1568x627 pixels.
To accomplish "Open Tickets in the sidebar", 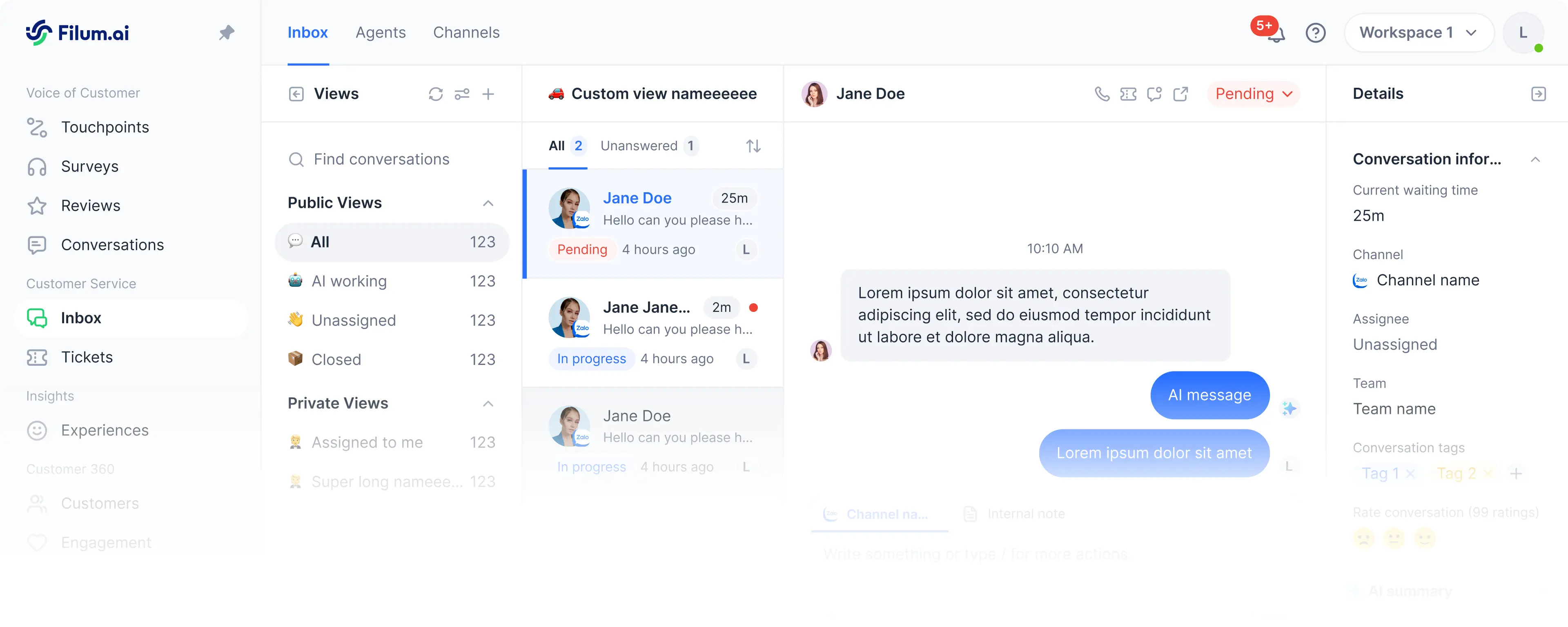I will (x=87, y=357).
